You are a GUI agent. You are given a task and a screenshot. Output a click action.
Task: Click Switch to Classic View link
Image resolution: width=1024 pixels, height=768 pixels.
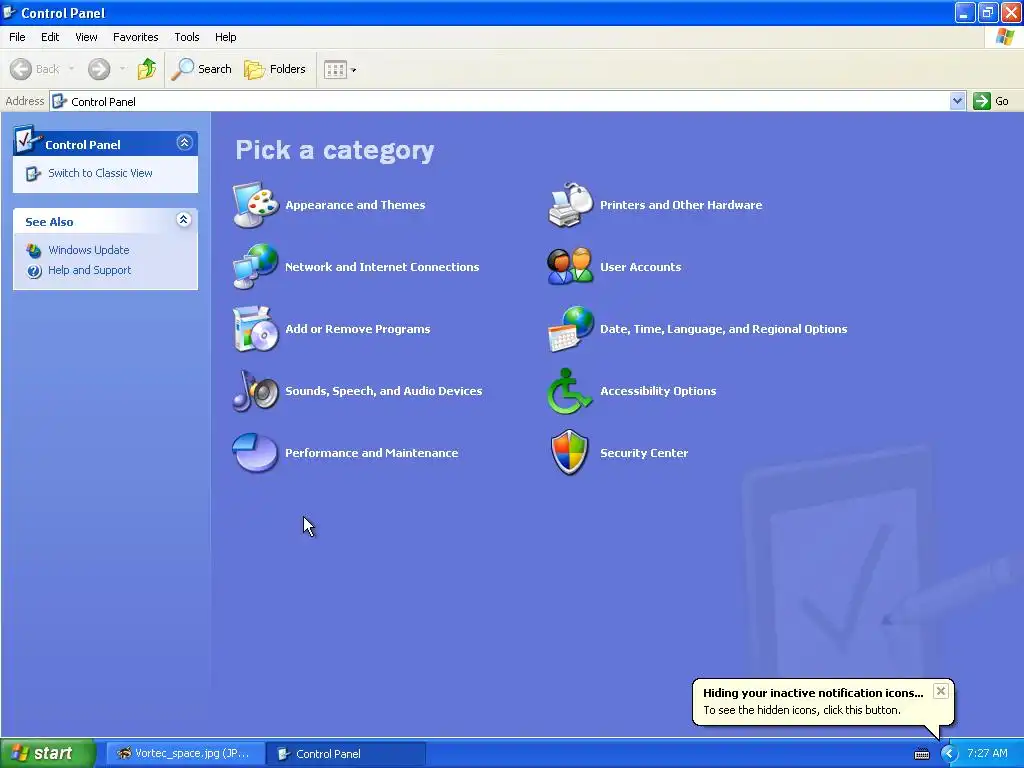click(101, 173)
